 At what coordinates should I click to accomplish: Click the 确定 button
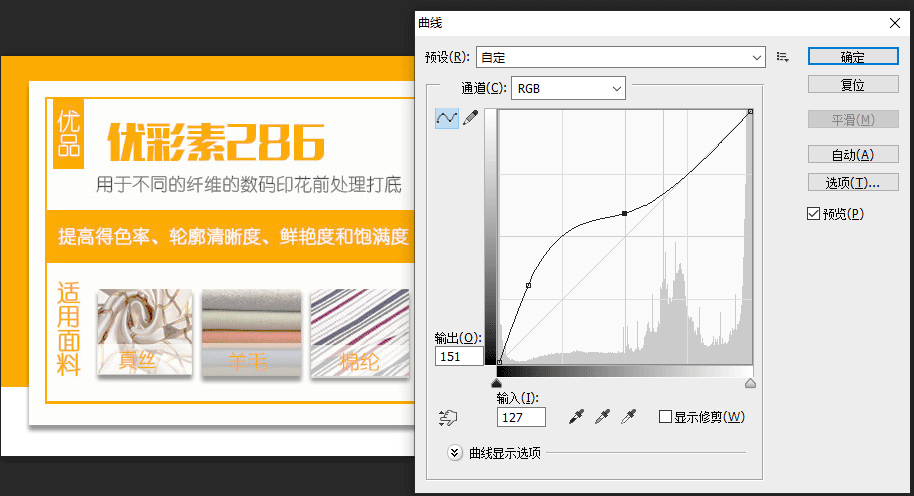(852, 57)
